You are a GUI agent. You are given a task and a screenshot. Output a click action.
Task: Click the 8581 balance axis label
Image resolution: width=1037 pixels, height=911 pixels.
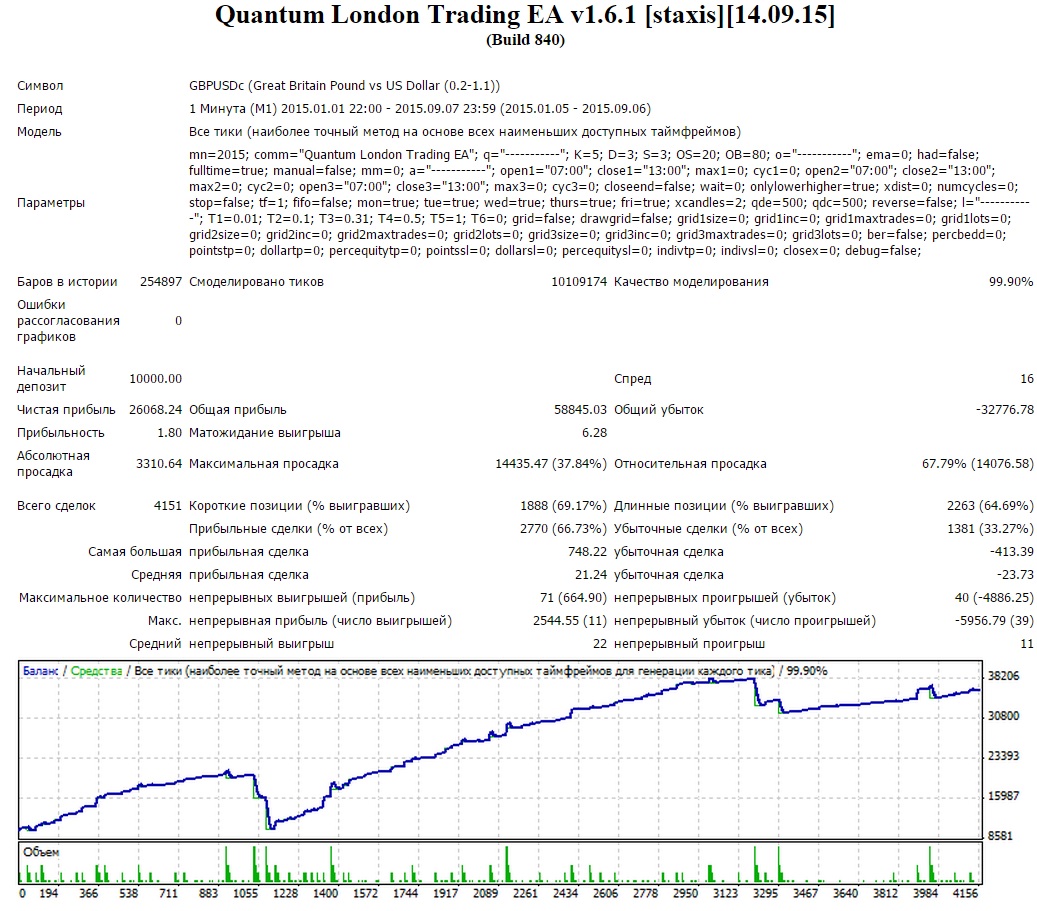click(1000, 836)
